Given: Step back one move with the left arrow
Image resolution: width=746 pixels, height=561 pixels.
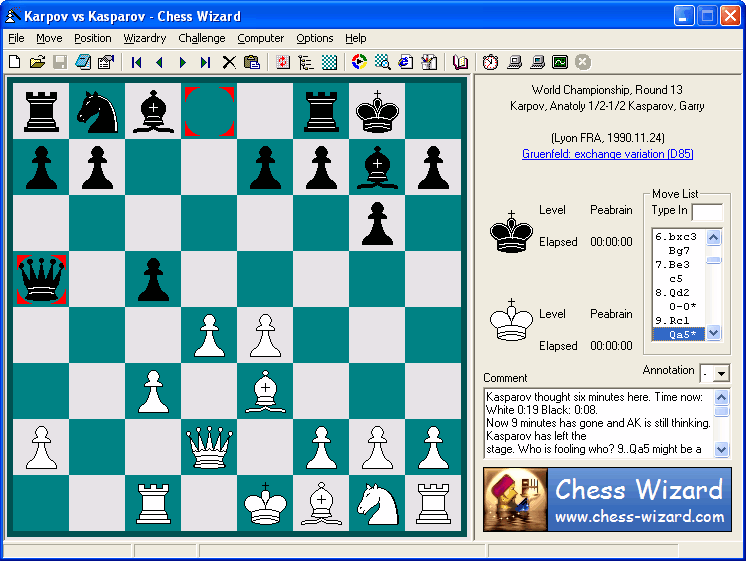Looking at the screenshot, I should pos(159,62).
